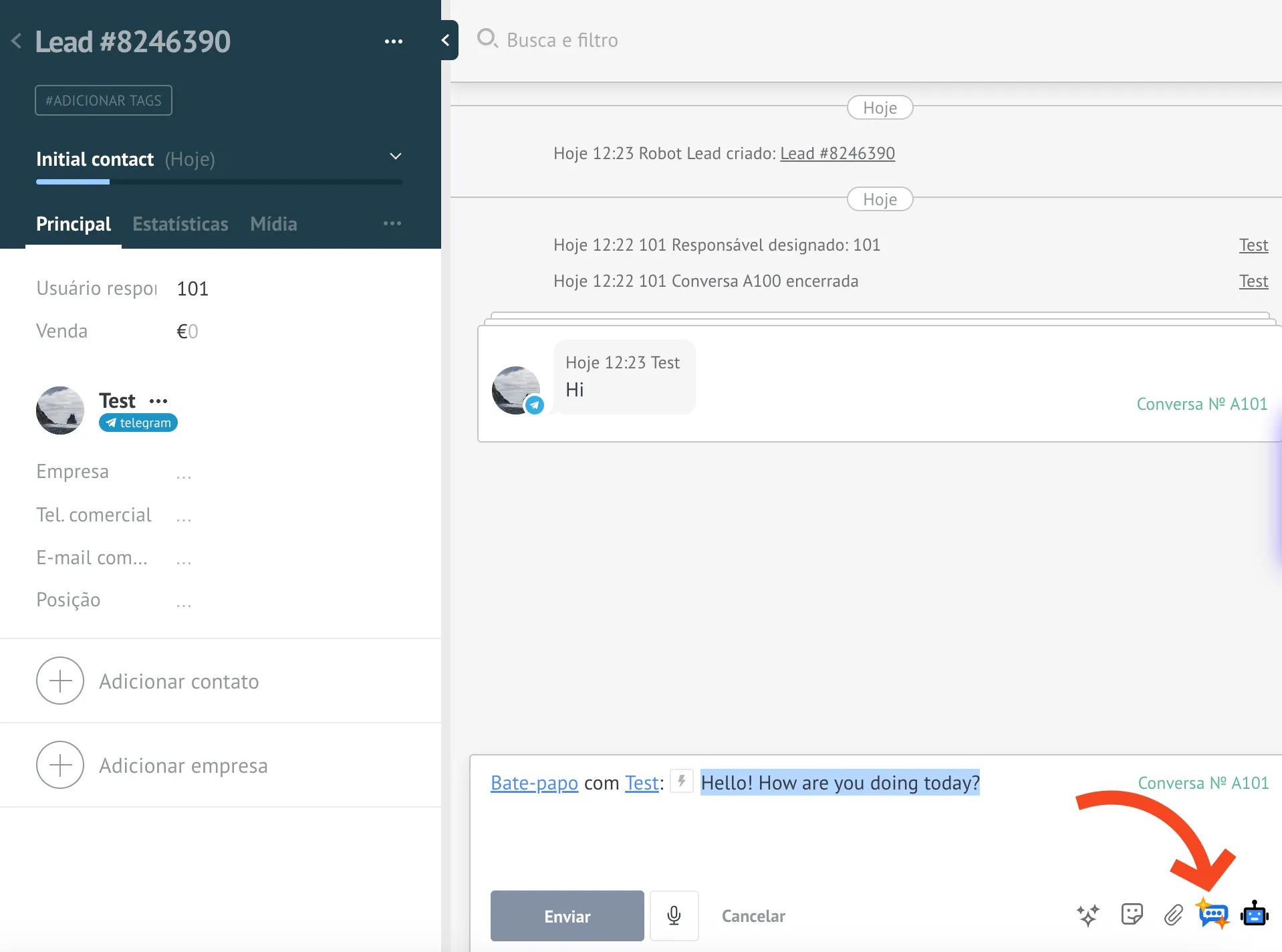Click Cancelar to discard the message
This screenshot has width=1282, height=952.
[753, 916]
